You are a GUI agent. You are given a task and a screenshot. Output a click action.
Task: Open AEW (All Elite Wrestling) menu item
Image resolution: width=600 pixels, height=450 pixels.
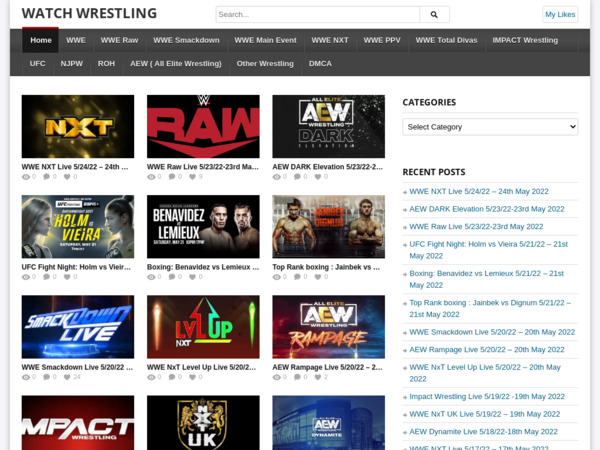click(176, 64)
